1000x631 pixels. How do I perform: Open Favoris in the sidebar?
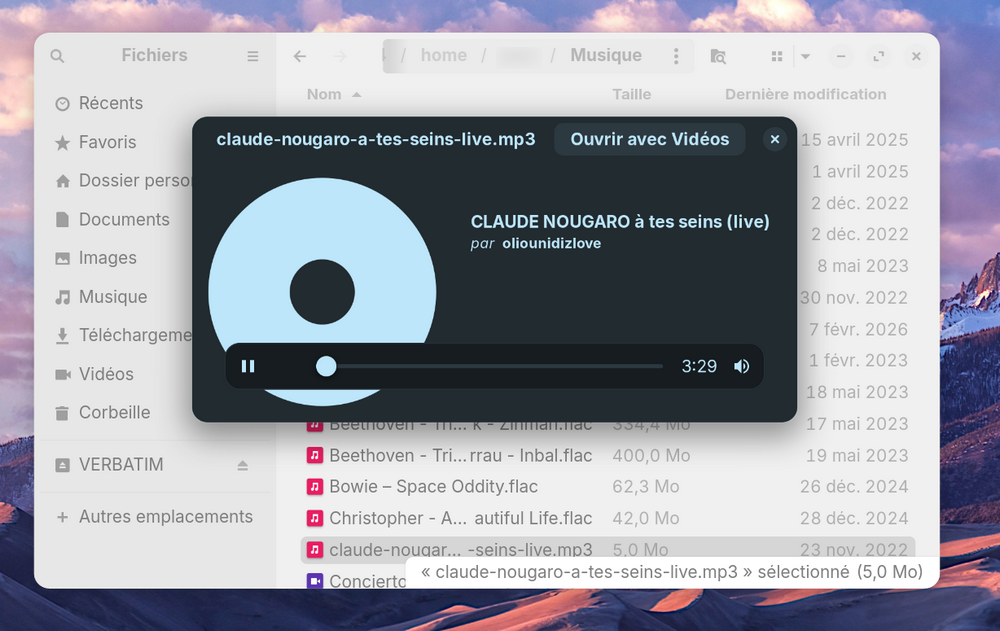pyautogui.click(x=155, y=142)
